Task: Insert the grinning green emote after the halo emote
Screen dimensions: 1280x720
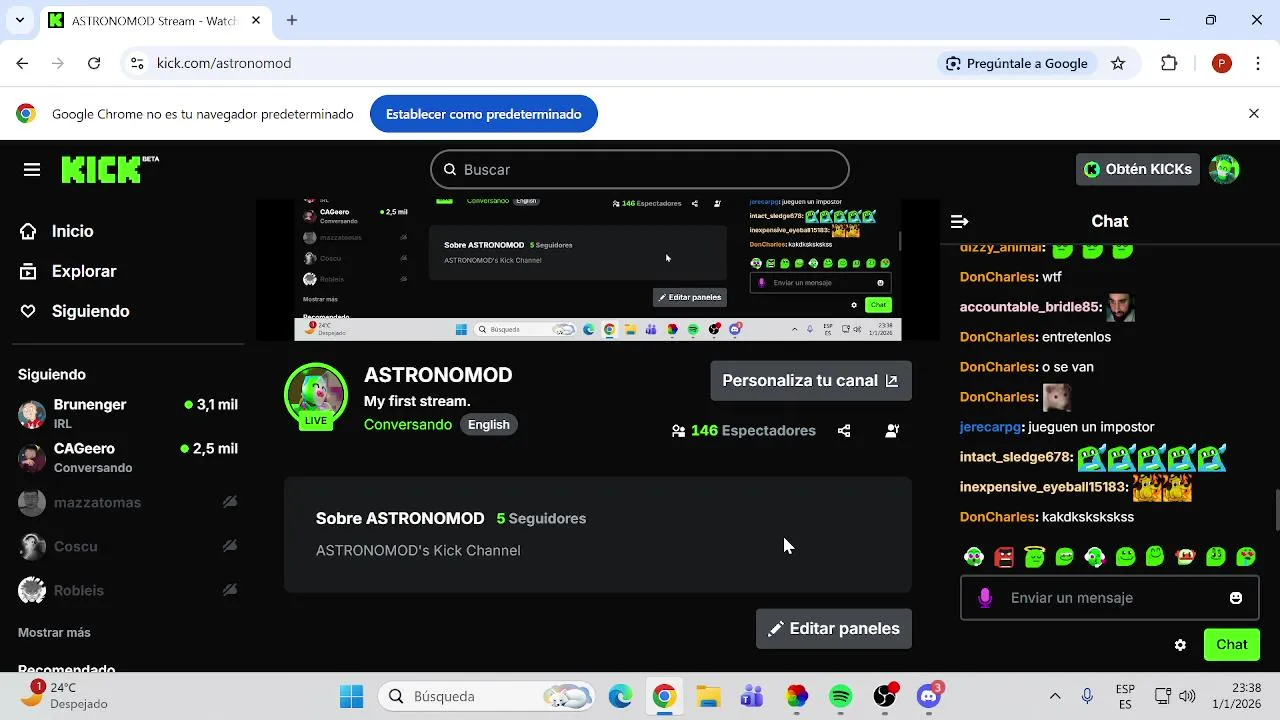Action: pyautogui.click(x=1064, y=557)
